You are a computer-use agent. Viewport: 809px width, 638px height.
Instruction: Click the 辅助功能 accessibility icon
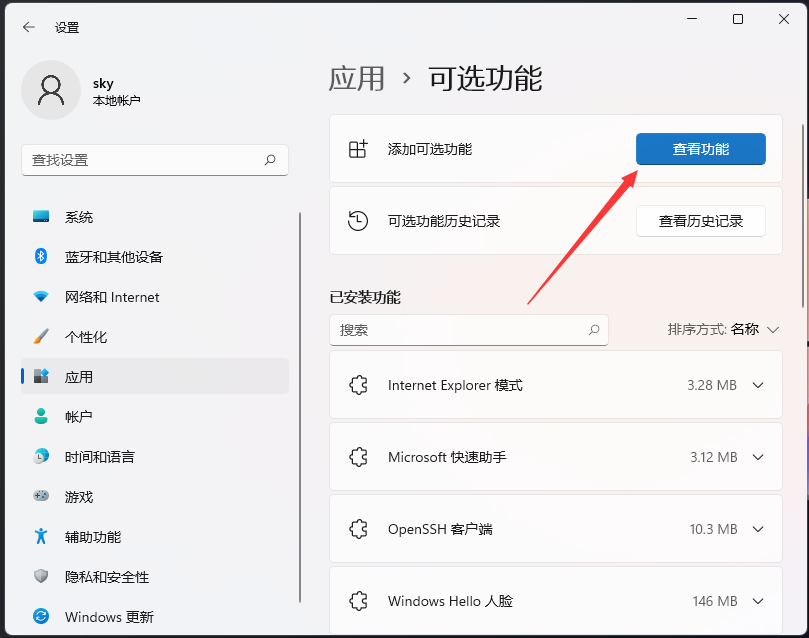point(40,537)
